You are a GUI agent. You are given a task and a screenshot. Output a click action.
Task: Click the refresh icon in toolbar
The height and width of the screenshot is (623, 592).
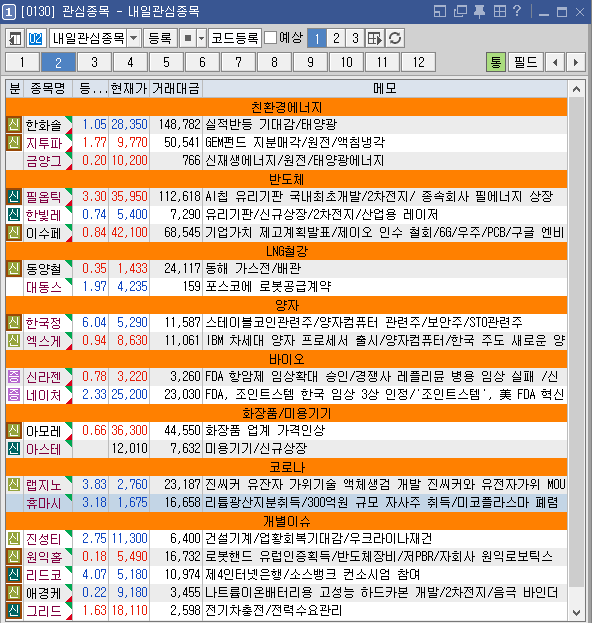[395, 39]
